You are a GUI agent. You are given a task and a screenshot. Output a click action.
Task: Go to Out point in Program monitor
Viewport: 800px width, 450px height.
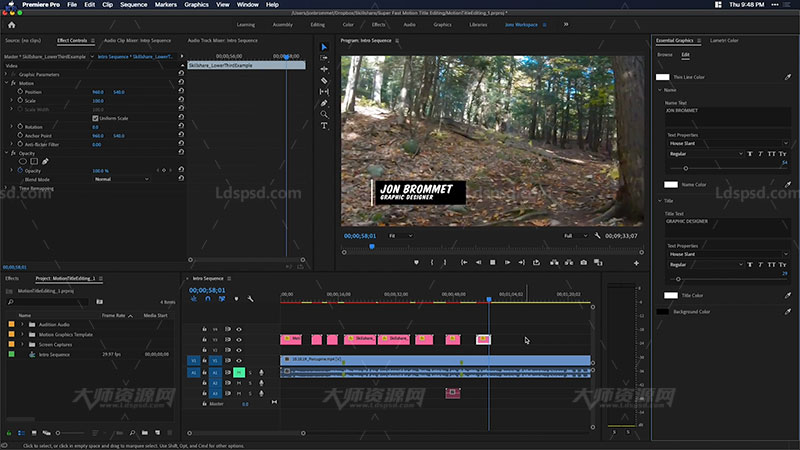[x=521, y=262]
